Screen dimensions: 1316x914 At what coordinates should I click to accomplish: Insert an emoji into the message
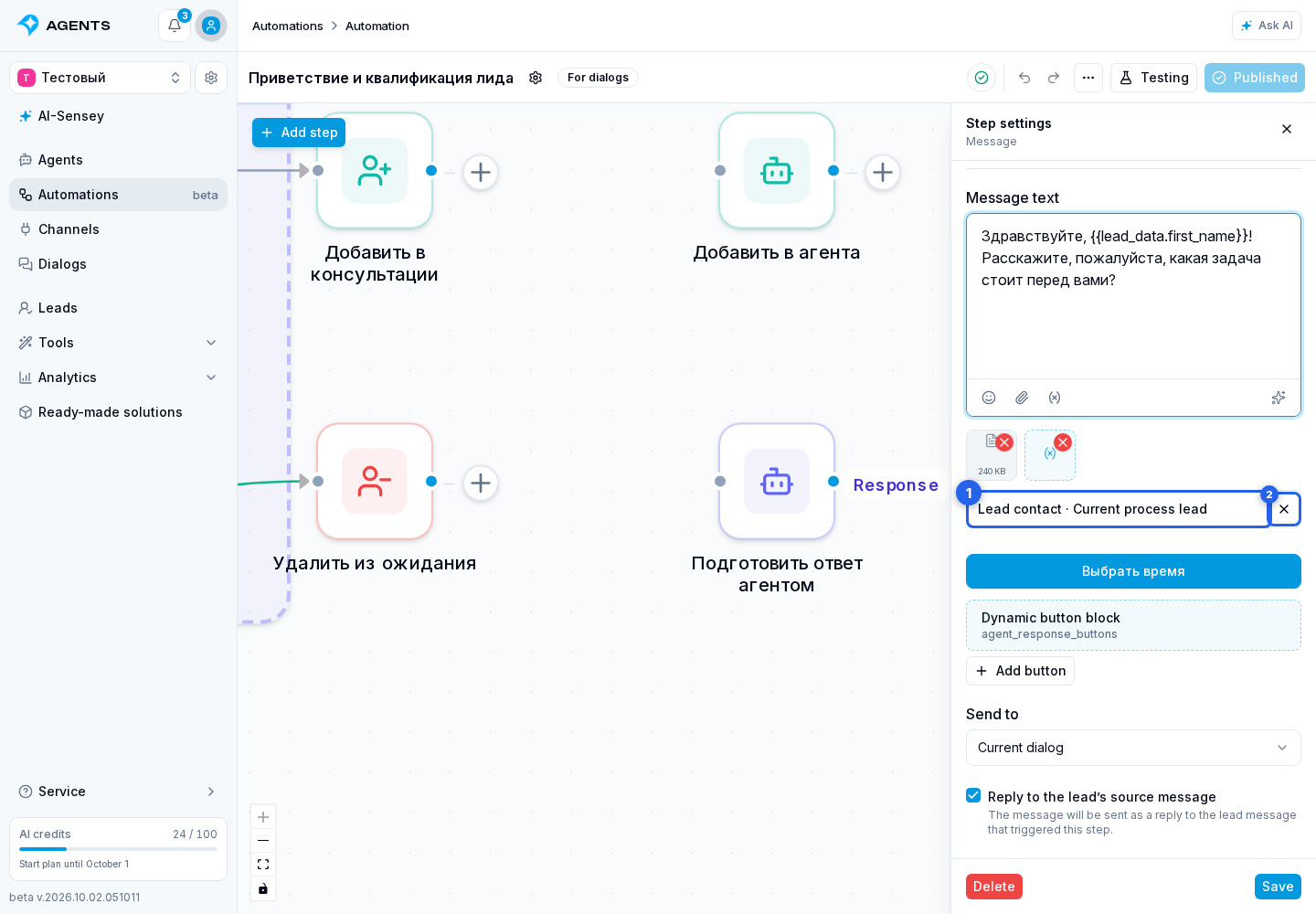click(x=989, y=398)
